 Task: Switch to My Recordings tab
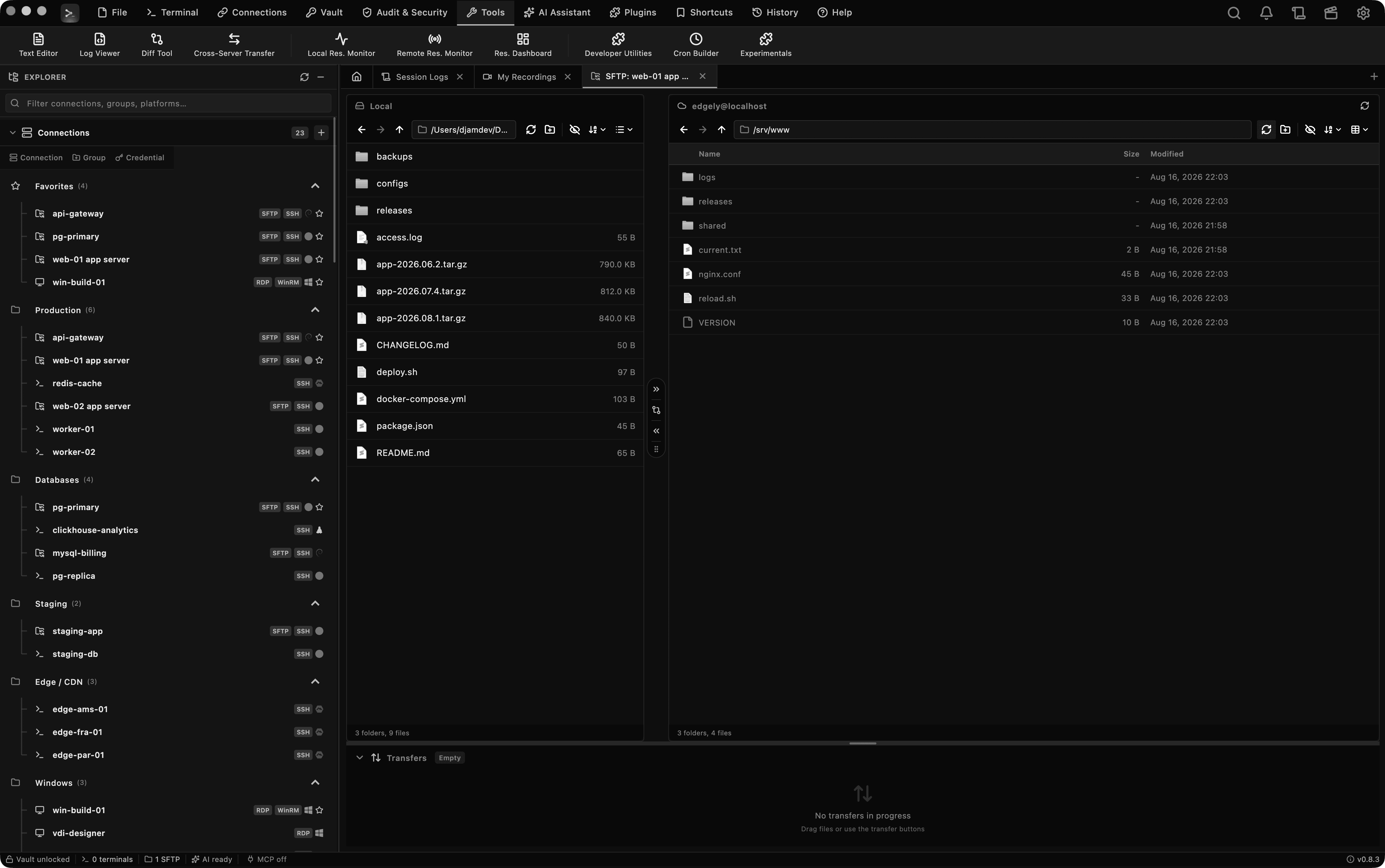coord(527,77)
